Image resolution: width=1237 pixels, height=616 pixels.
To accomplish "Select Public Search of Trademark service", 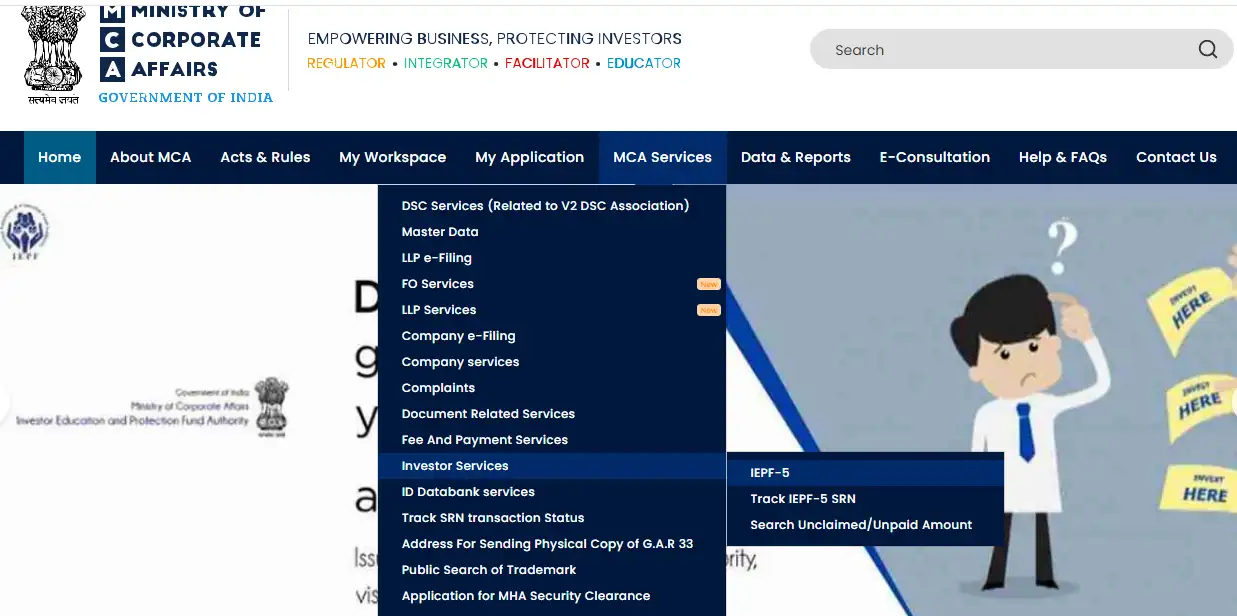I will (489, 569).
